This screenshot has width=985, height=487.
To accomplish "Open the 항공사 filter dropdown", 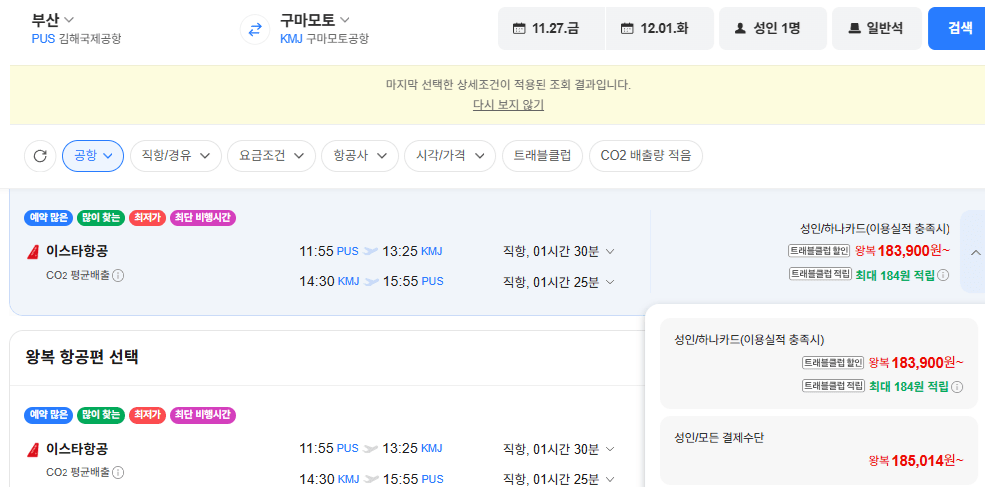I will pos(360,156).
